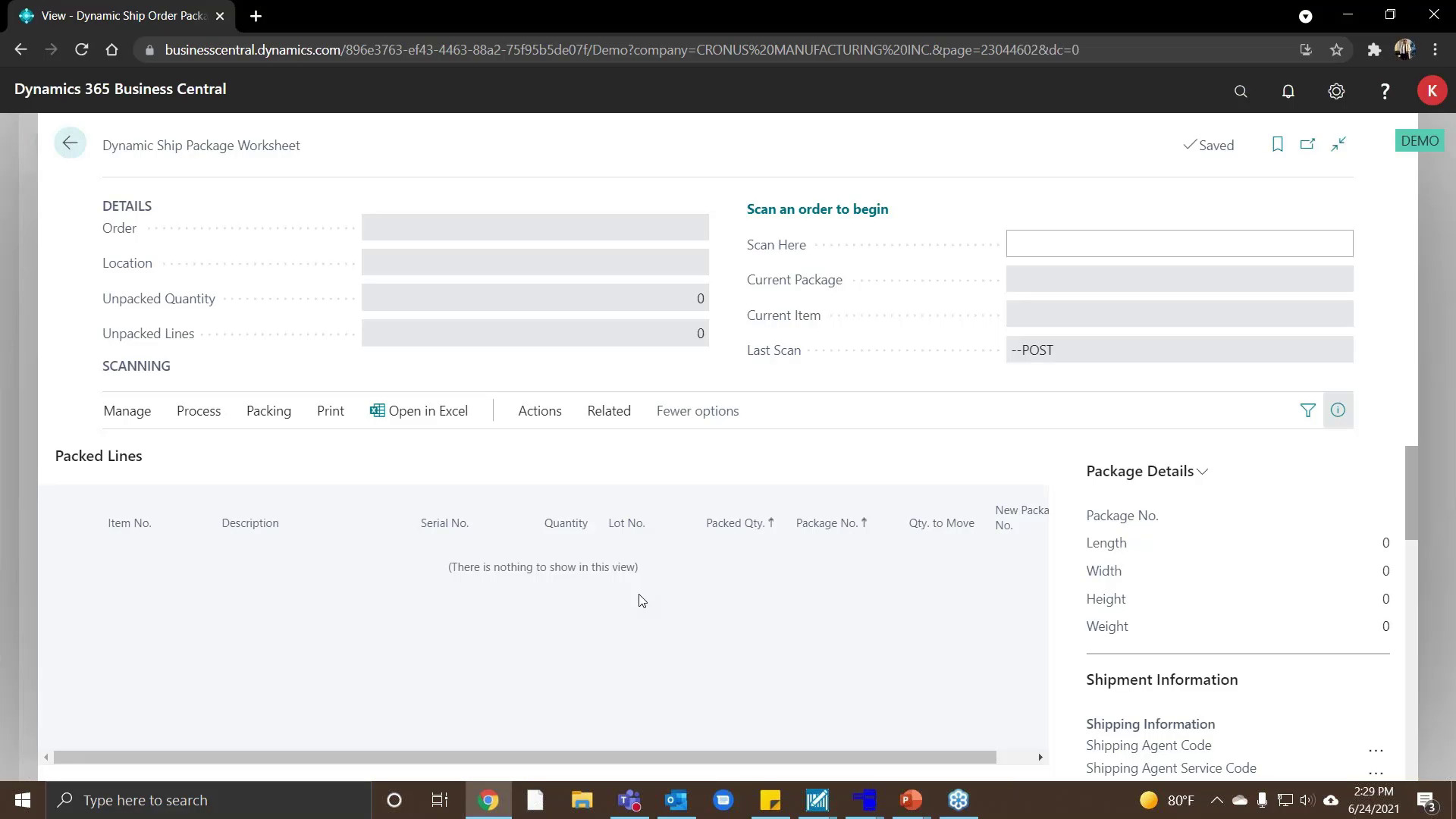Screen dimensions: 1456x819
Task: Collapse the page from focus mode
Action: point(1338,144)
